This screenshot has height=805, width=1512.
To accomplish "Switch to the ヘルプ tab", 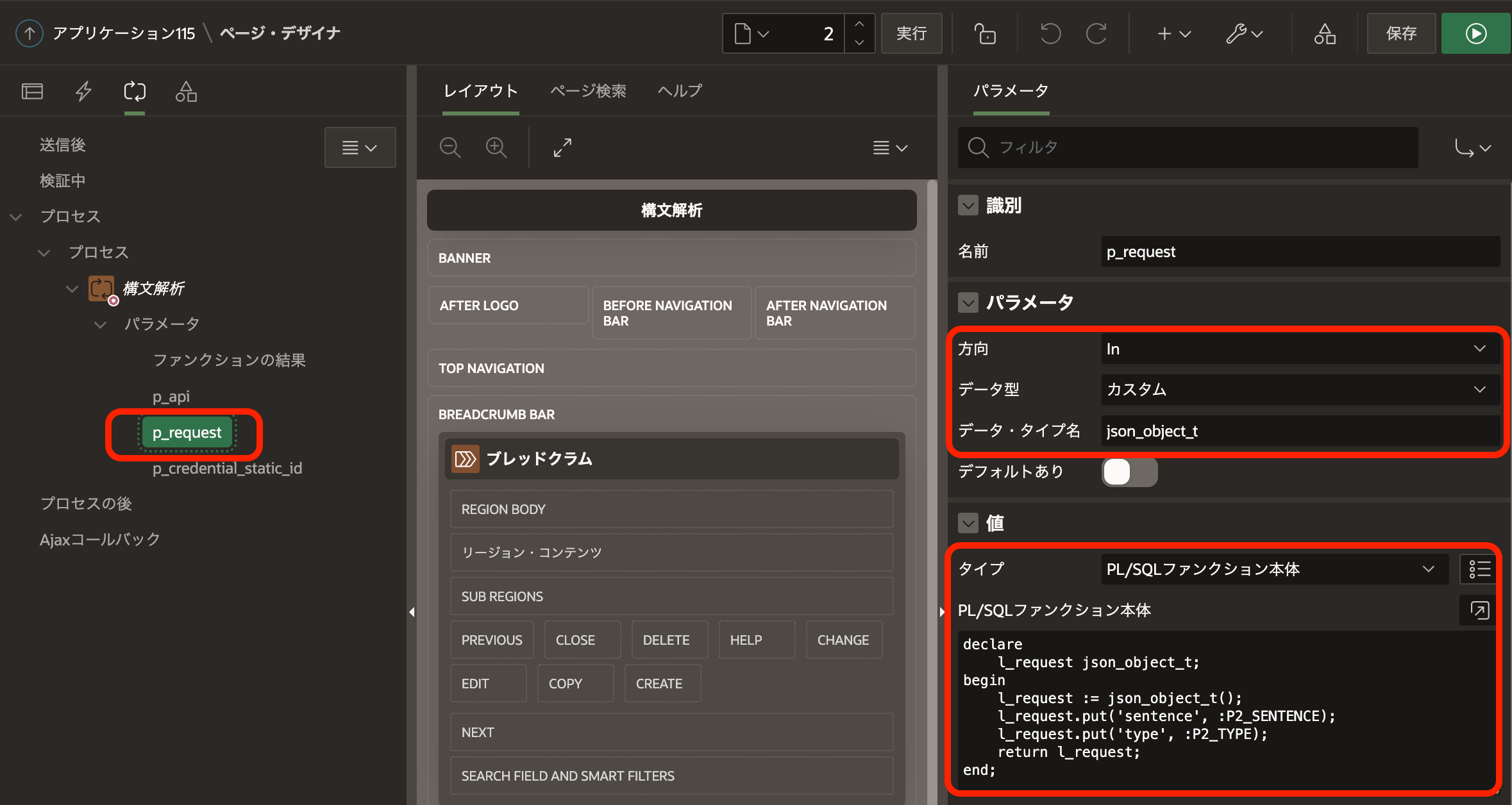I will pyautogui.click(x=680, y=91).
